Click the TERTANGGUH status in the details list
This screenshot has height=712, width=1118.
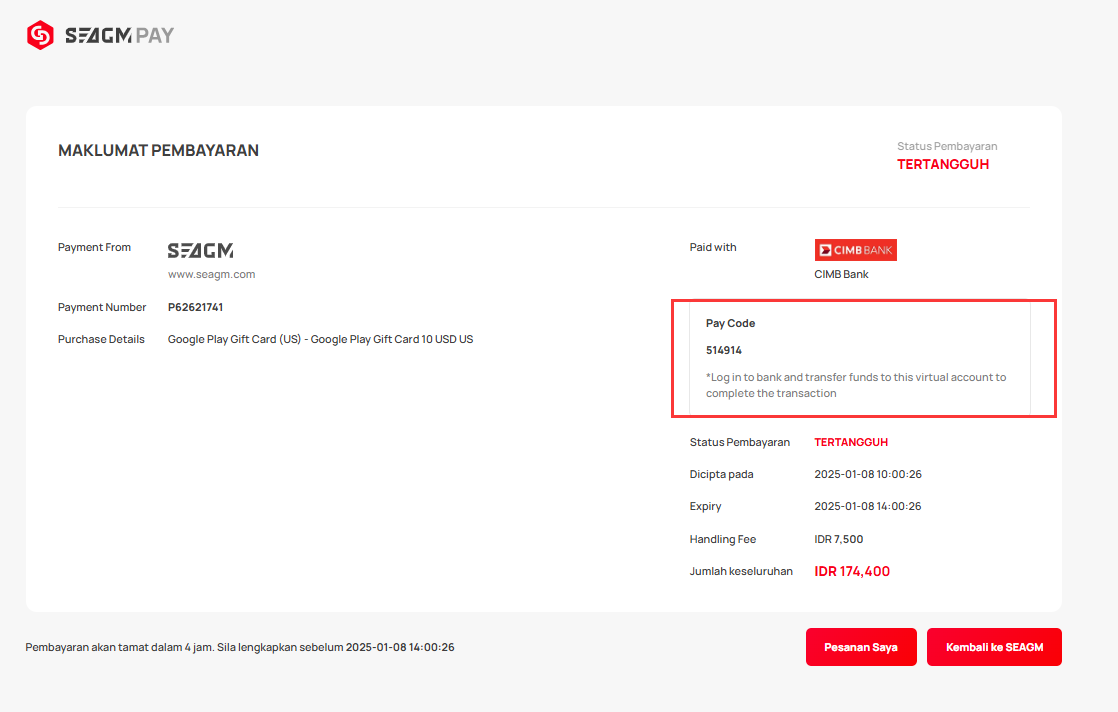pos(851,442)
